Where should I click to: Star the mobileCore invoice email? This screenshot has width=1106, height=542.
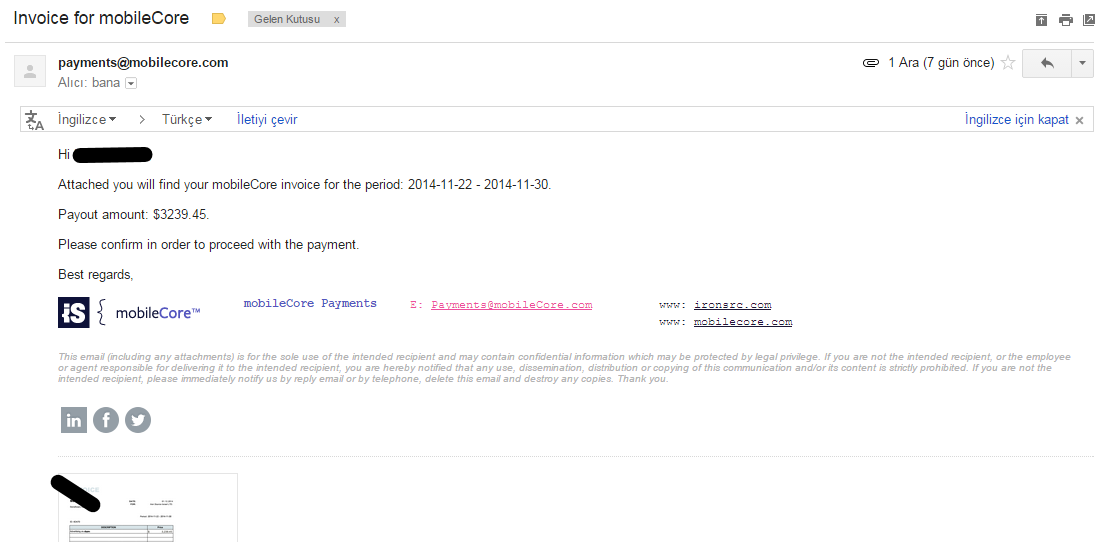[x=1008, y=63]
